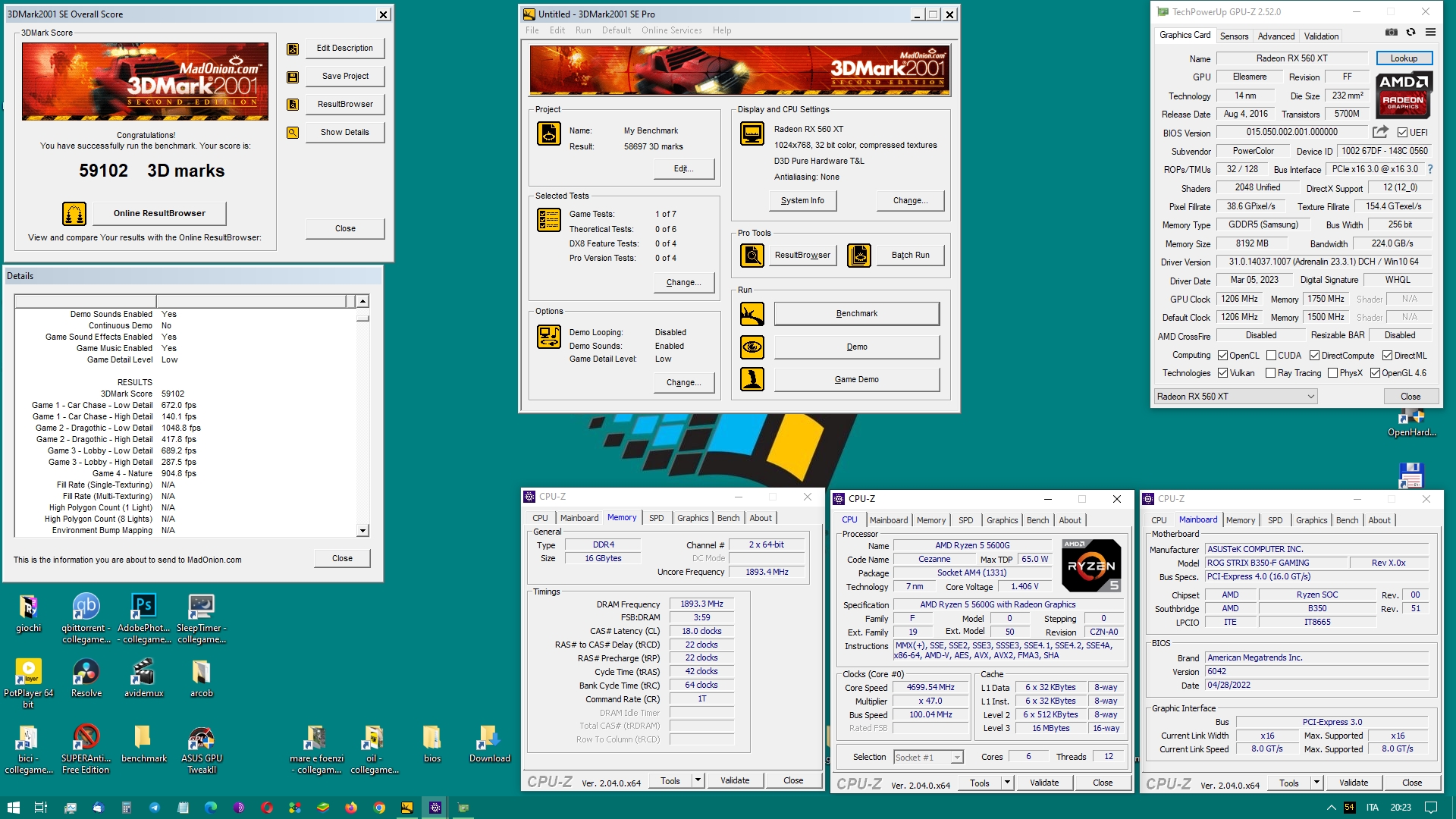Click the clock showing 20:23 in taskbar

[1400, 808]
